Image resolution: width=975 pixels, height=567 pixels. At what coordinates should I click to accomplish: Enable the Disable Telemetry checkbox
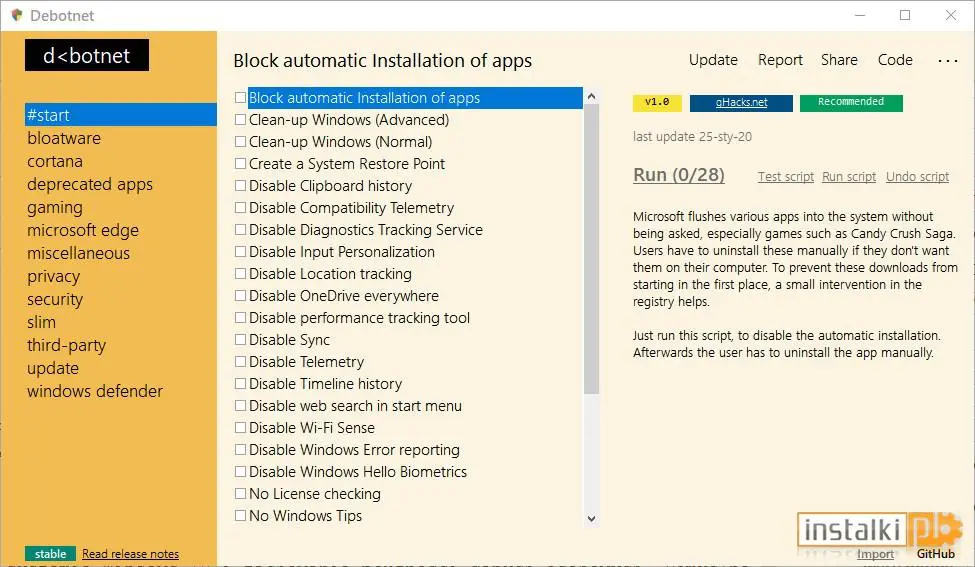pyautogui.click(x=240, y=362)
